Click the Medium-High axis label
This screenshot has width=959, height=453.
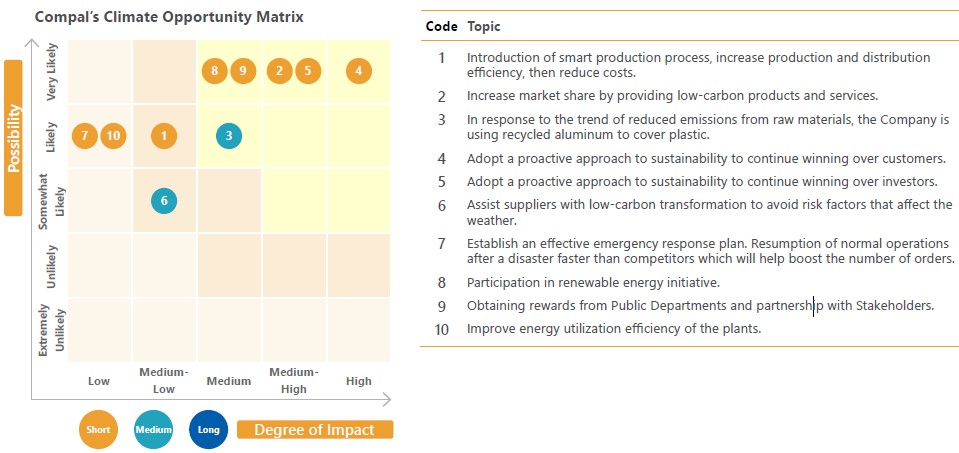294,380
